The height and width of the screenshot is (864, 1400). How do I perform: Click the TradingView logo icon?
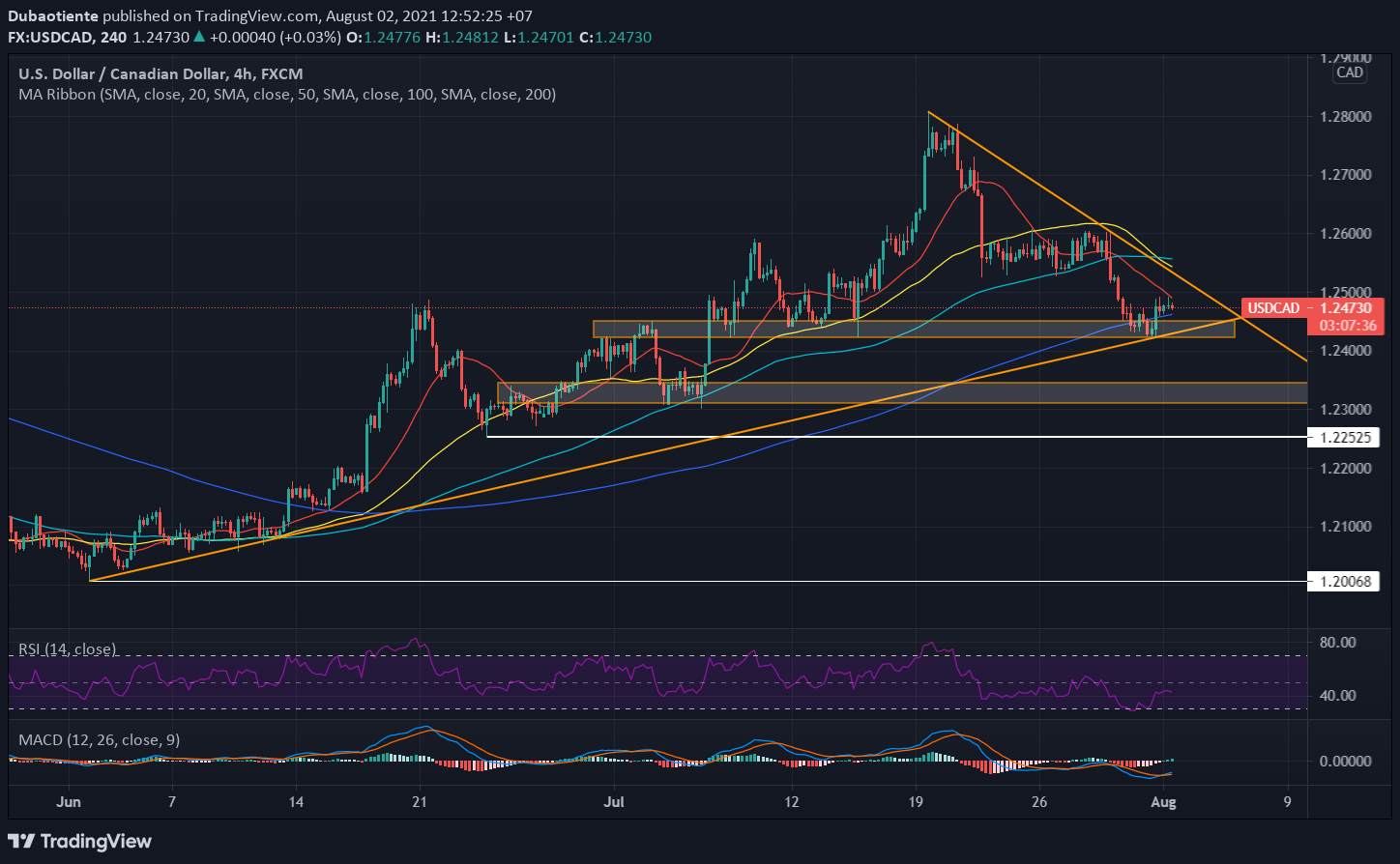[x=22, y=841]
